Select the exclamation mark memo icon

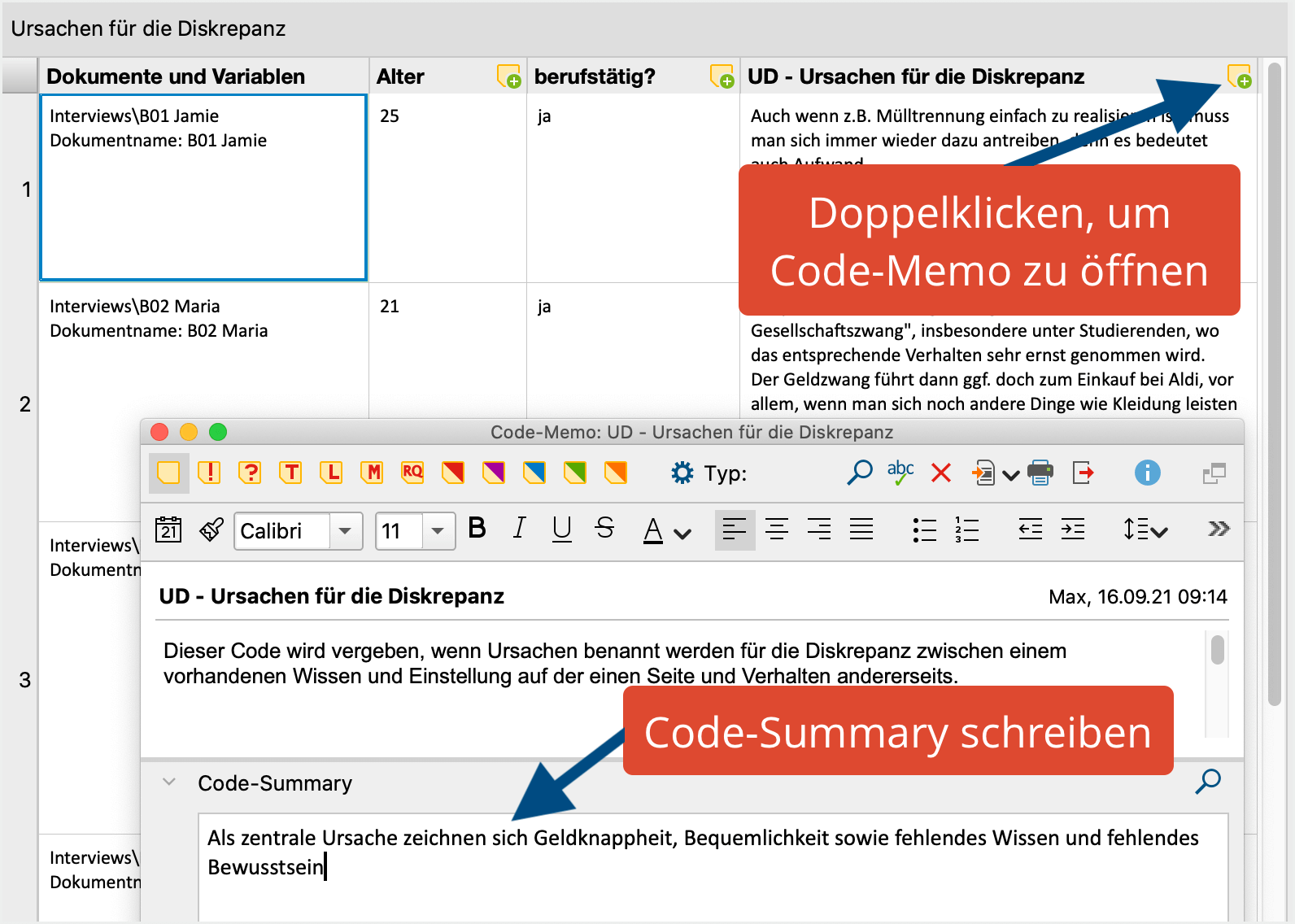click(x=209, y=473)
